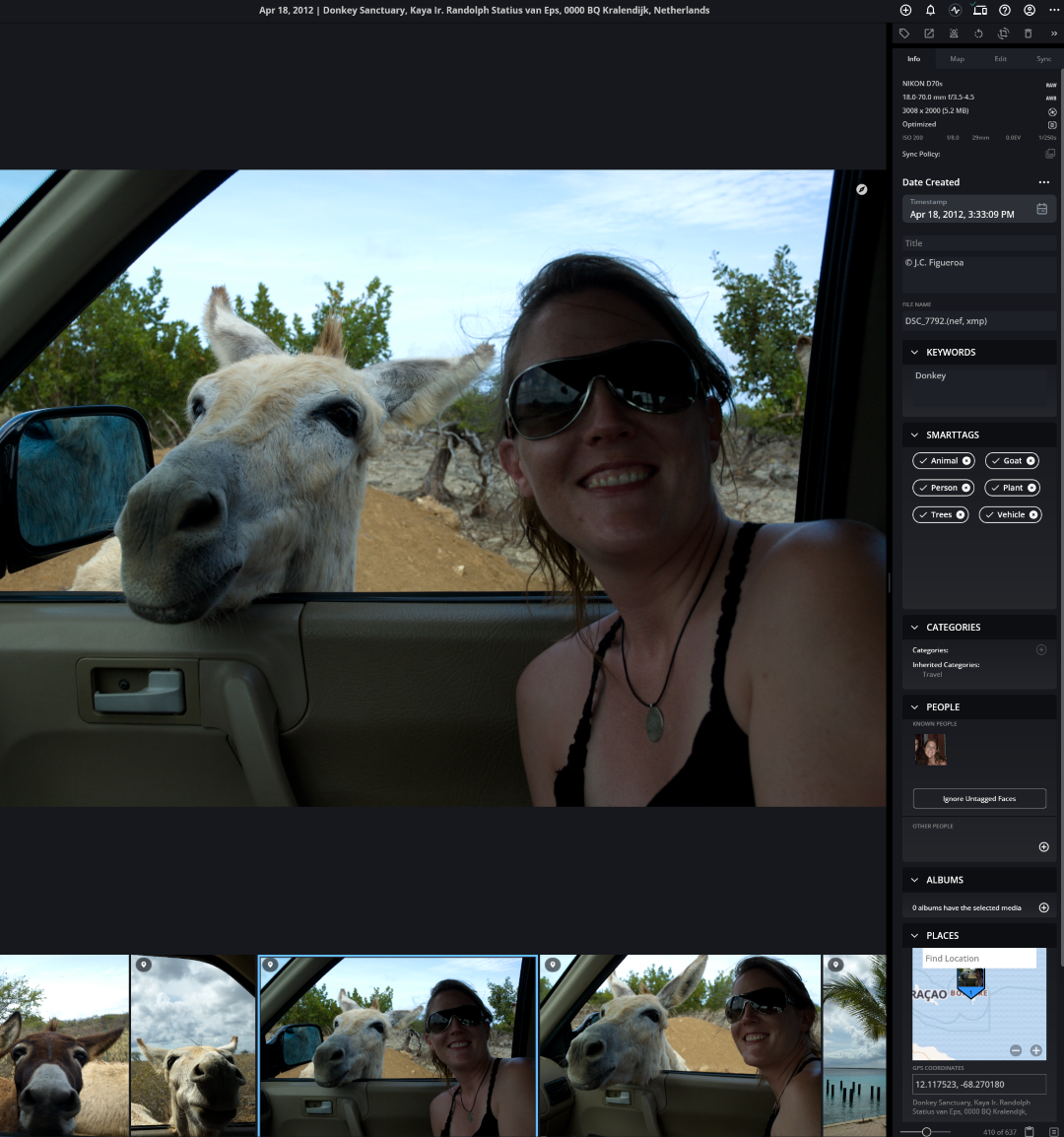Delete the photo with the trash icon
The width and height of the screenshot is (1064, 1137).
tap(1028, 33)
